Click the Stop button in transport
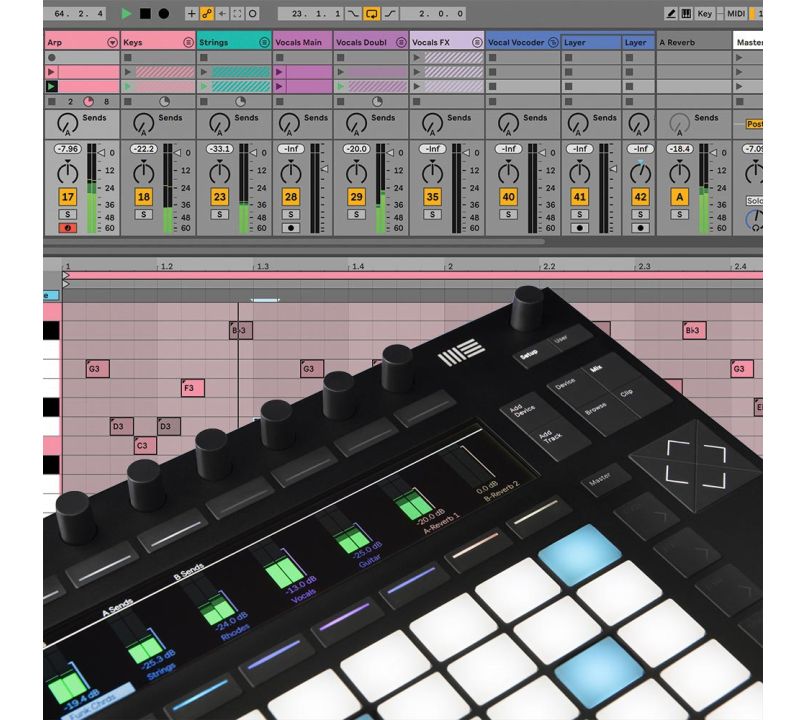Screen dimensions: 805x720 145,14
